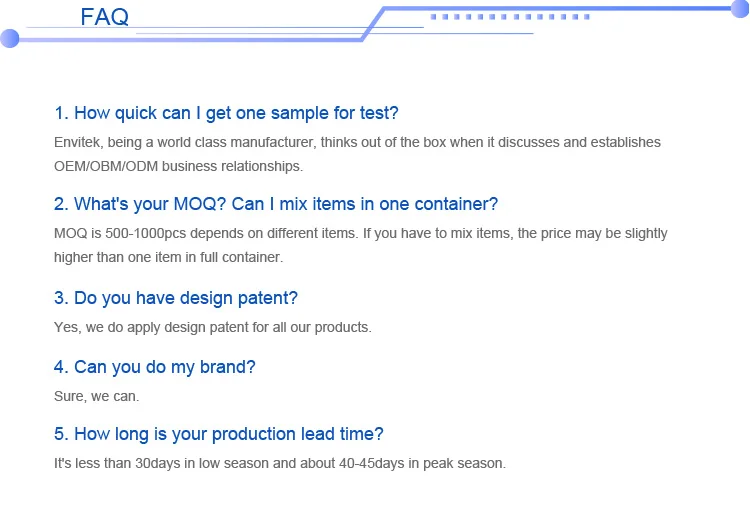Click the blue circle left of header
The height and width of the screenshot is (519, 750).
click(10, 39)
